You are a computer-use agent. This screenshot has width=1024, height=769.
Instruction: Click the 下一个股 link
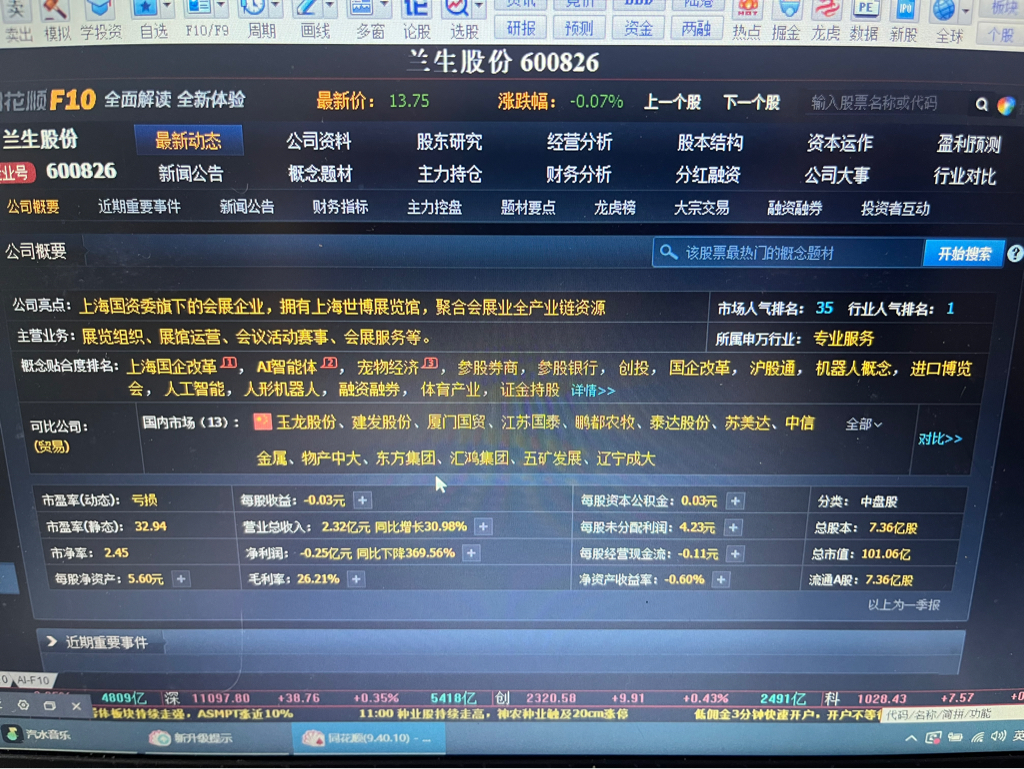[x=752, y=102]
